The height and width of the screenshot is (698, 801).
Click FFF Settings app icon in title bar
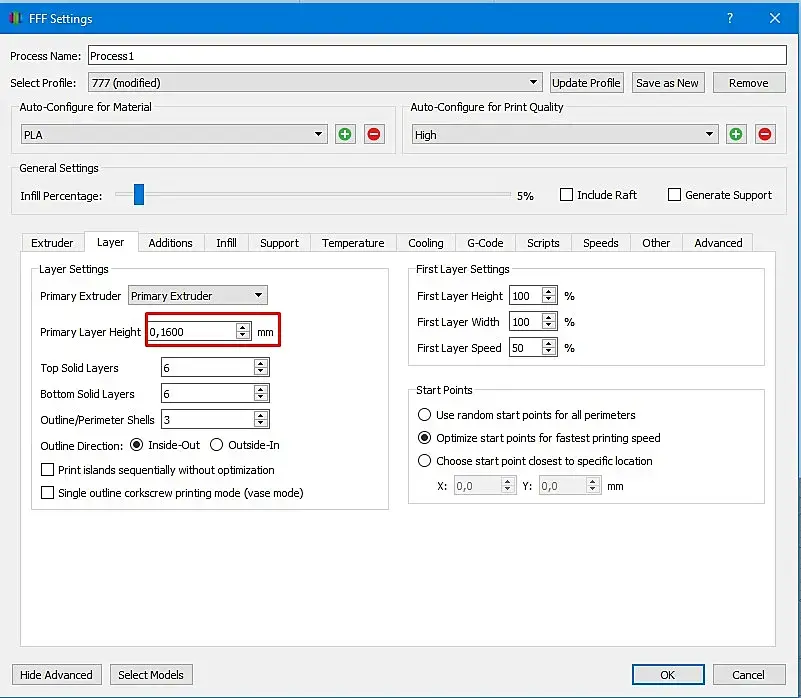[x=16, y=18]
